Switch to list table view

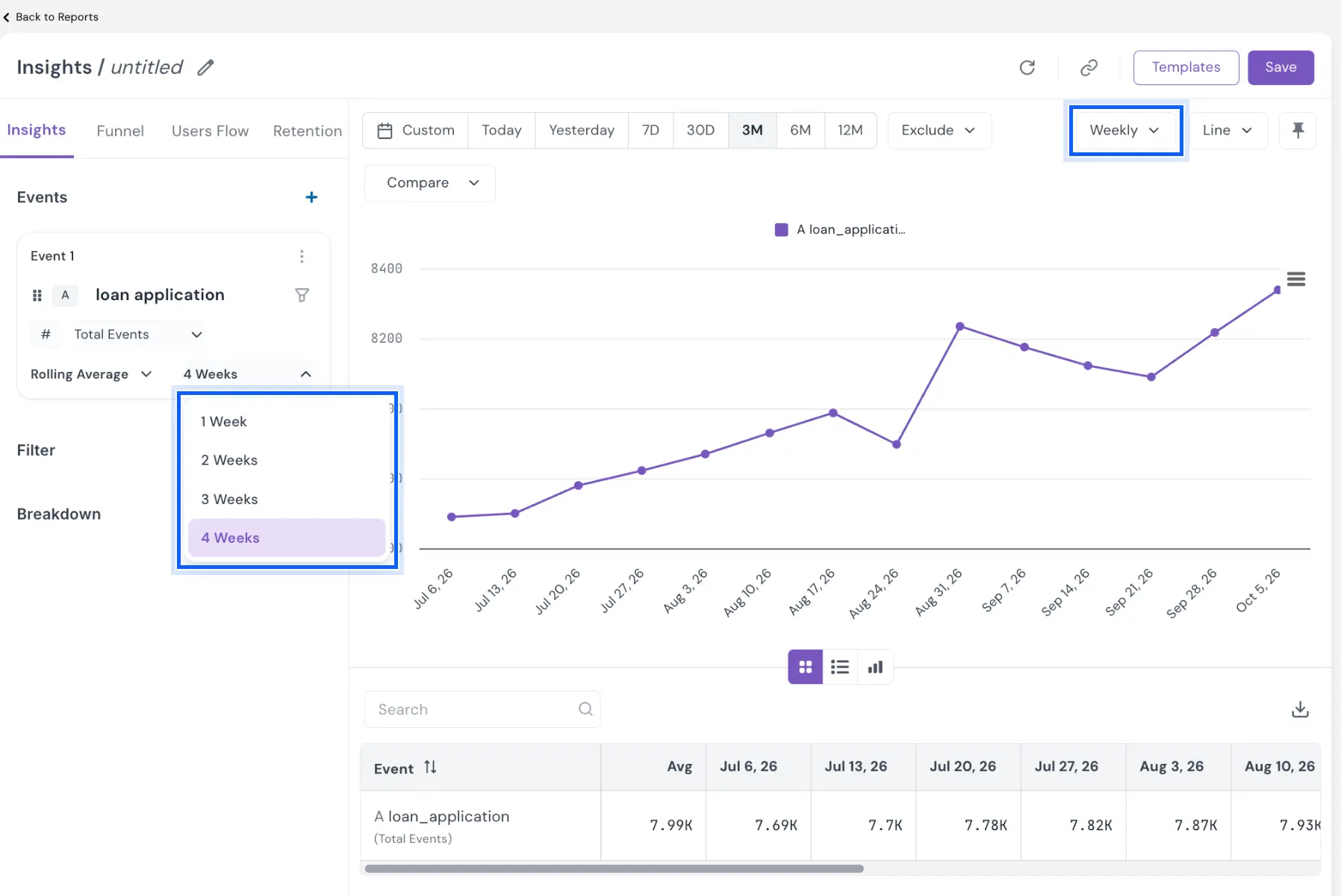click(x=840, y=667)
